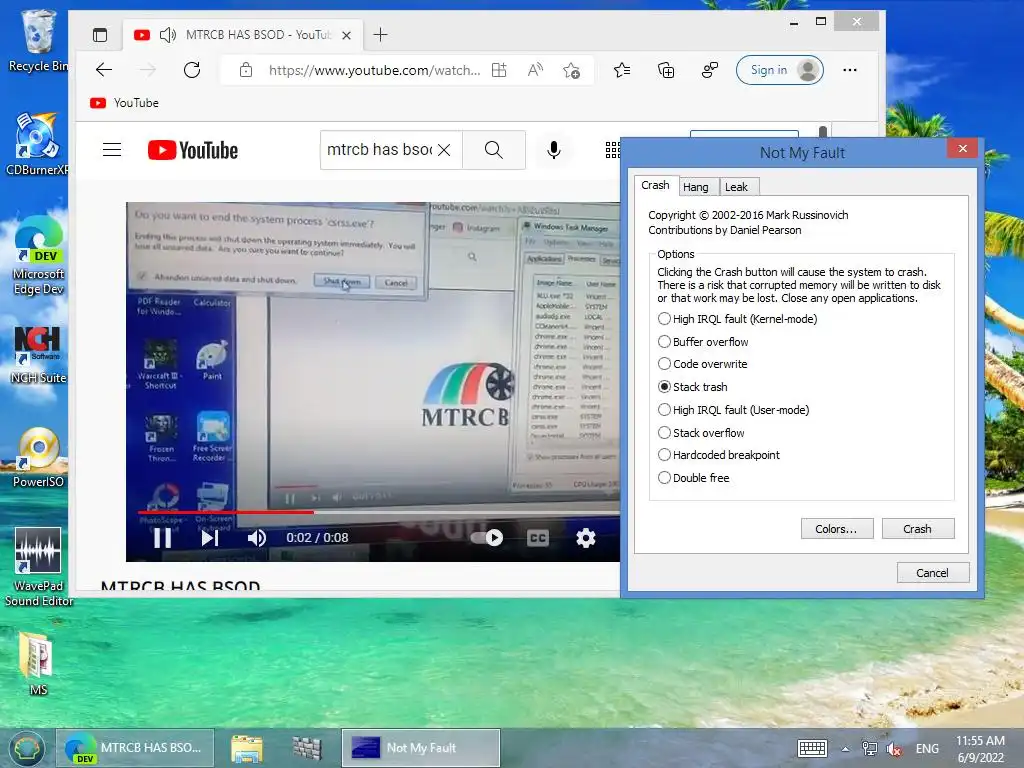The width and height of the screenshot is (1024, 768).
Task: Open Recycle Bin desktop icon
Action: pyautogui.click(x=37, y=40)
